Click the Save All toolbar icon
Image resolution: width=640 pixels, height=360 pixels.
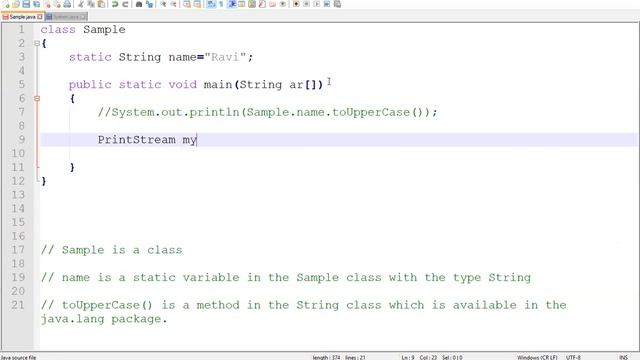36,4
